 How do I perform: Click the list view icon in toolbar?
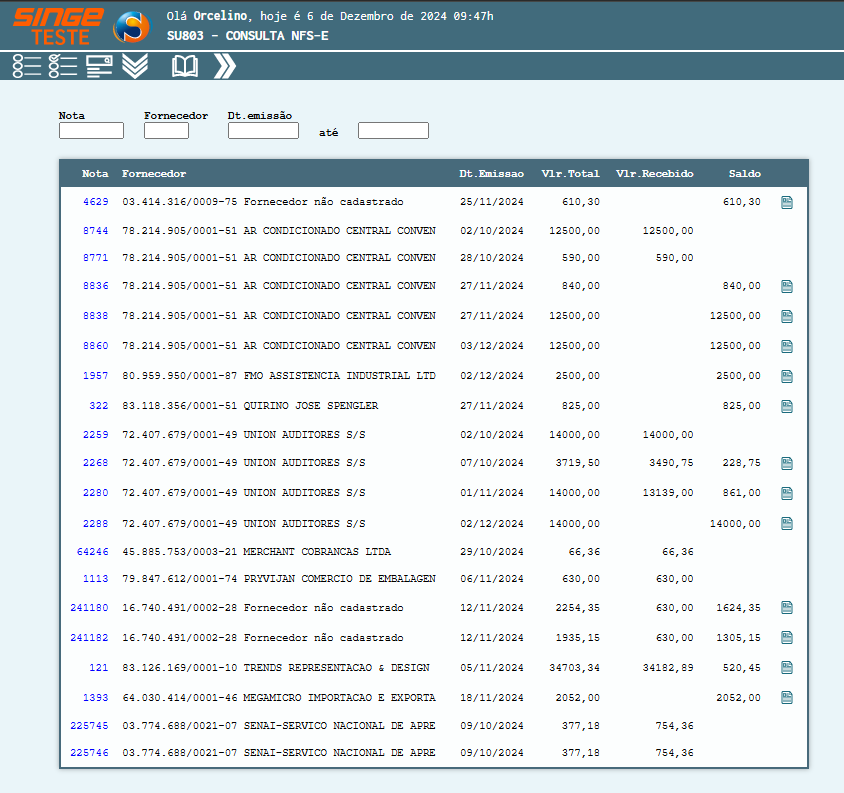click(27, 66)
